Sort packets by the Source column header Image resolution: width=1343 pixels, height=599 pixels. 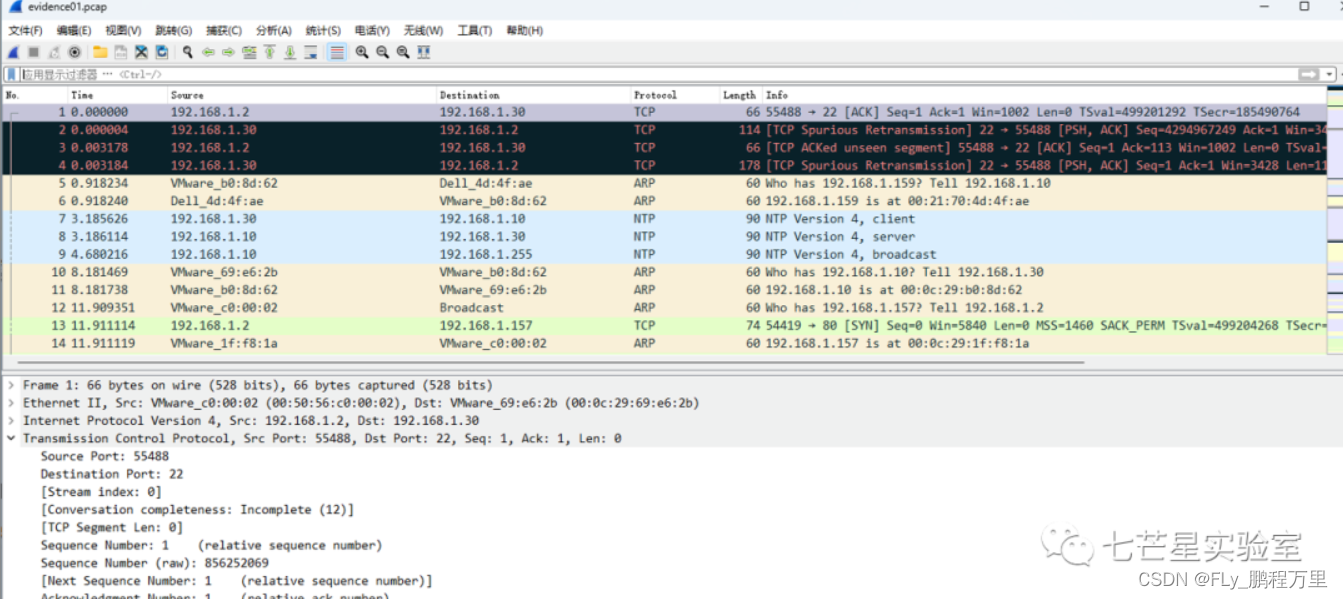(303, 95)
